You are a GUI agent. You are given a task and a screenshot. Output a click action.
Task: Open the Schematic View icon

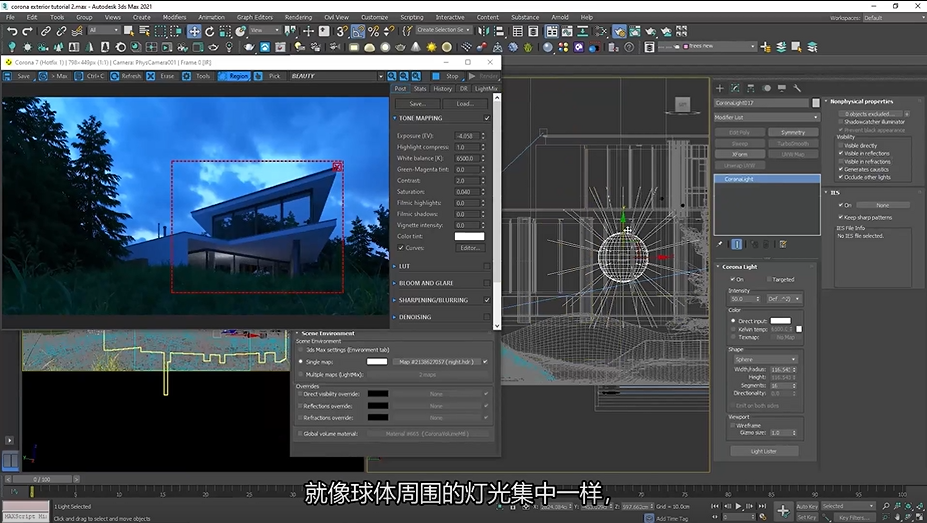pos(582,31)
